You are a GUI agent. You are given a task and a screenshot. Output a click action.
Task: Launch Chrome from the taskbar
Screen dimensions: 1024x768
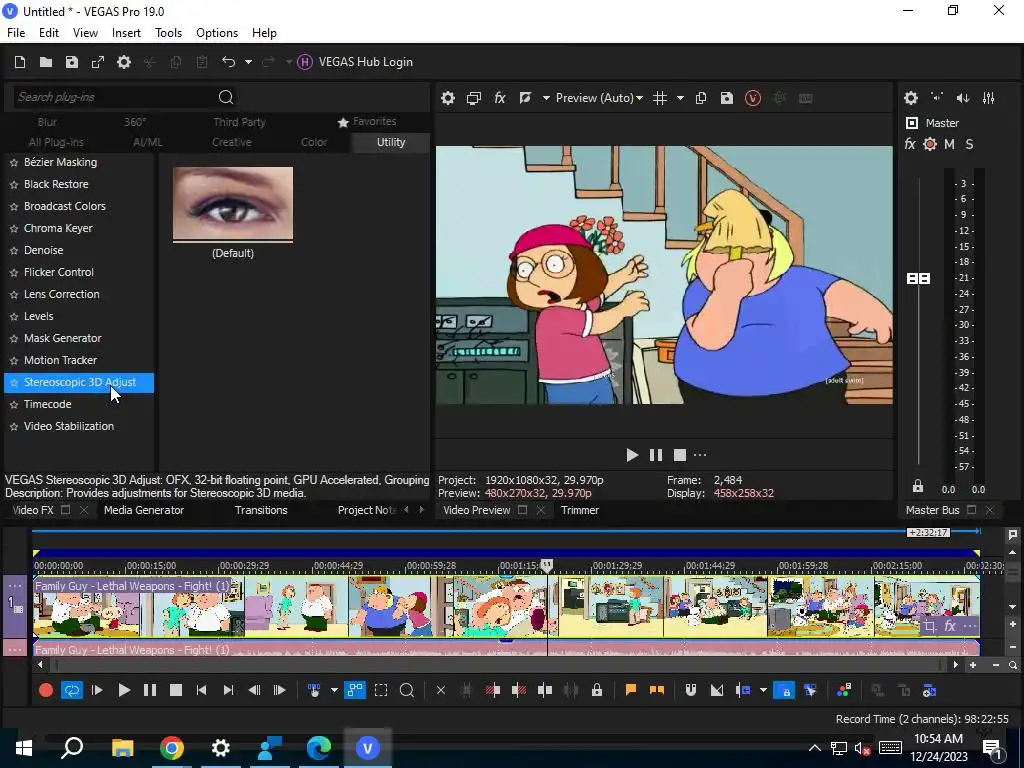tap(172, 748)
